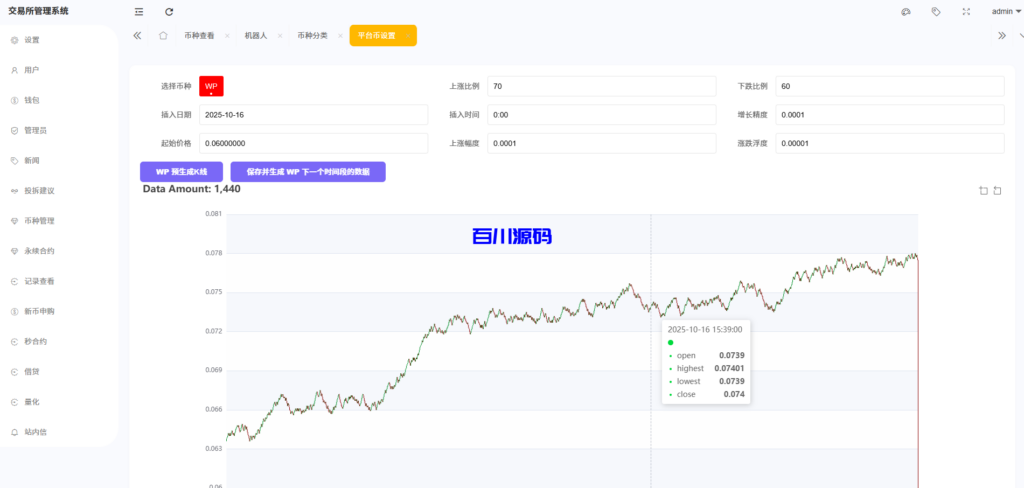1024x488 pixels.
Task: Click the chart zoom reset icon
Action: pos(997,190)
